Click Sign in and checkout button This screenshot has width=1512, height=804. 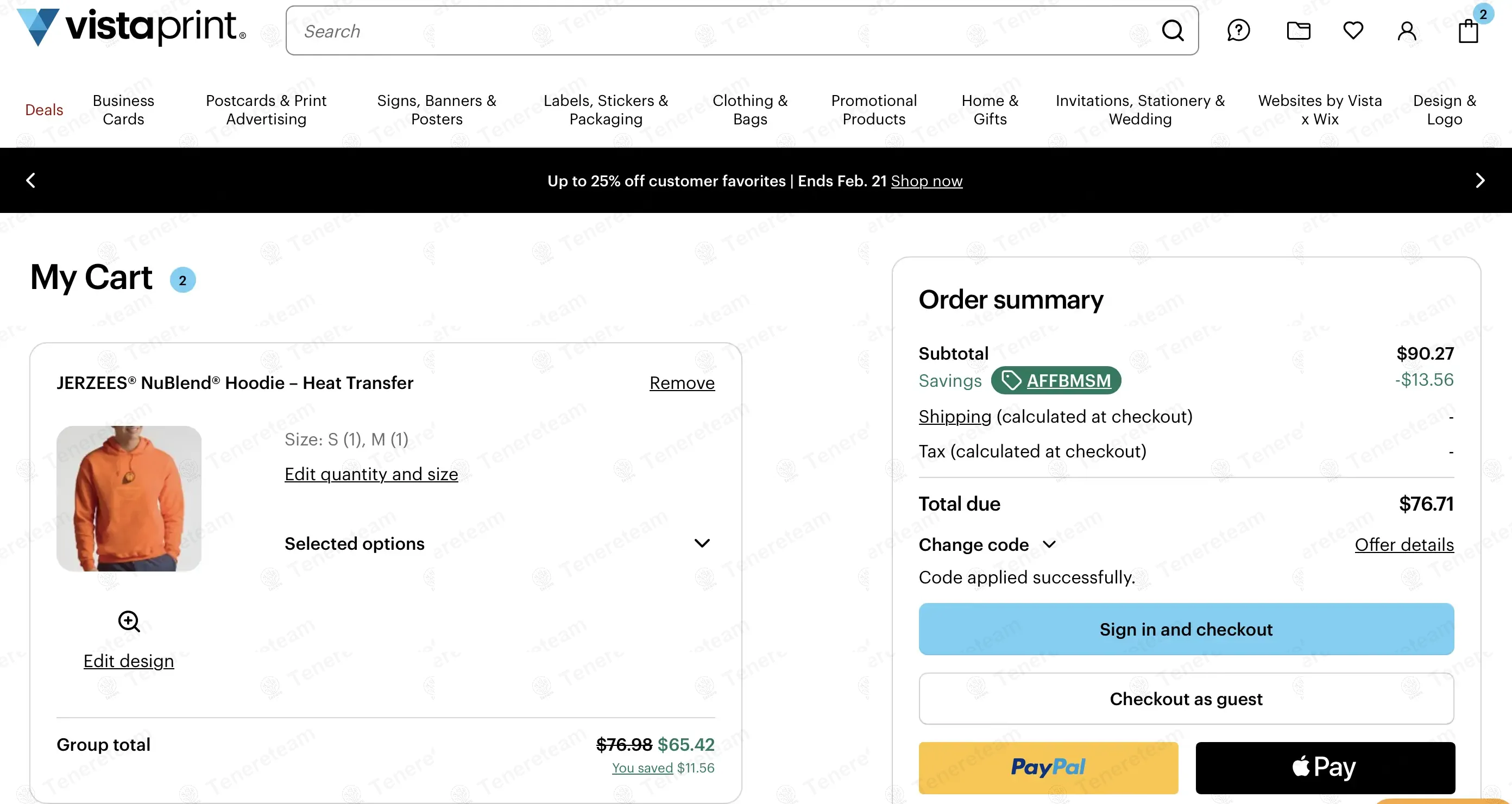pos(1186,629)
